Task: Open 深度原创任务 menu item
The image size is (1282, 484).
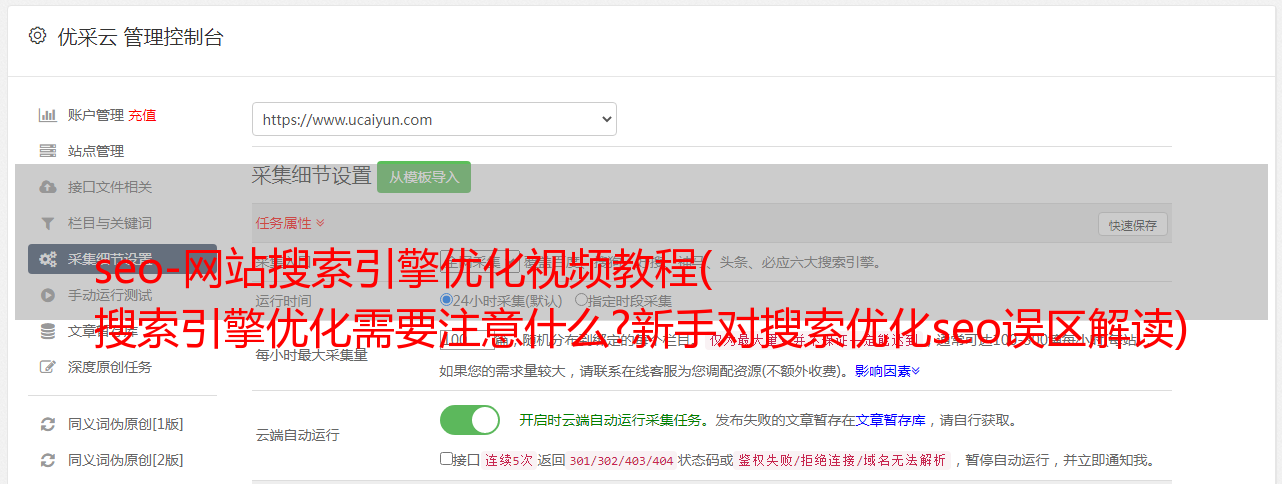Action: tap(110, 367)
